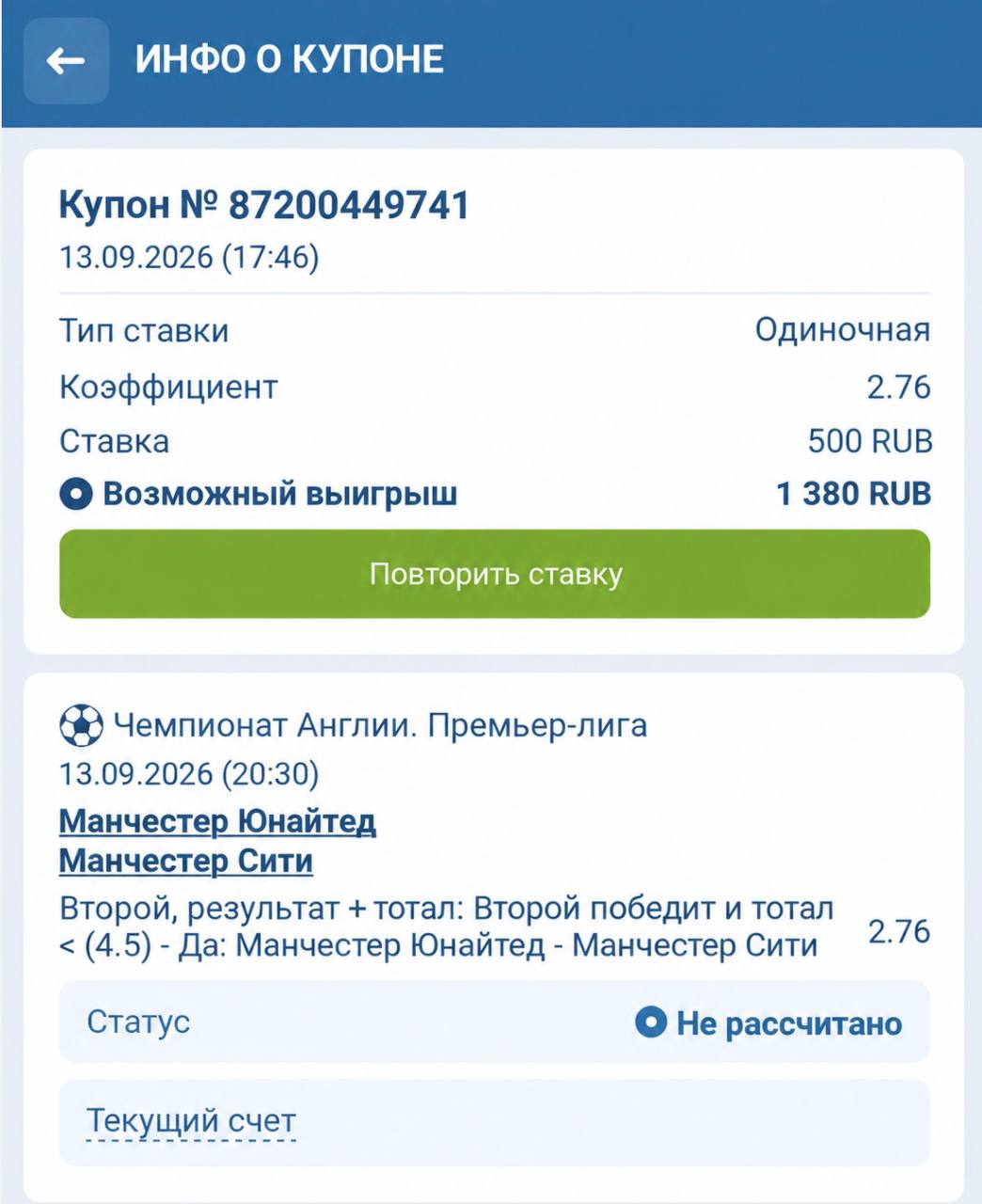
Task: Click the circle icon next to Возможный выигрыш
Action: 76,494
